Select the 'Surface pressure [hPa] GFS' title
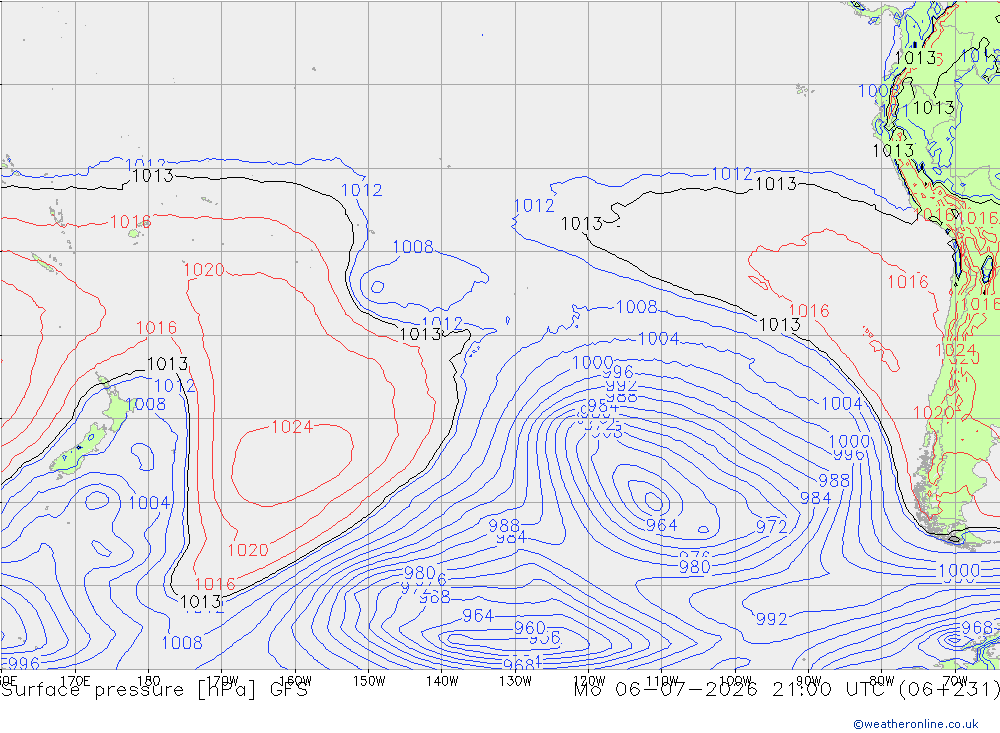This screenshot has width=1000, height=733. click(x=154, y=690)
